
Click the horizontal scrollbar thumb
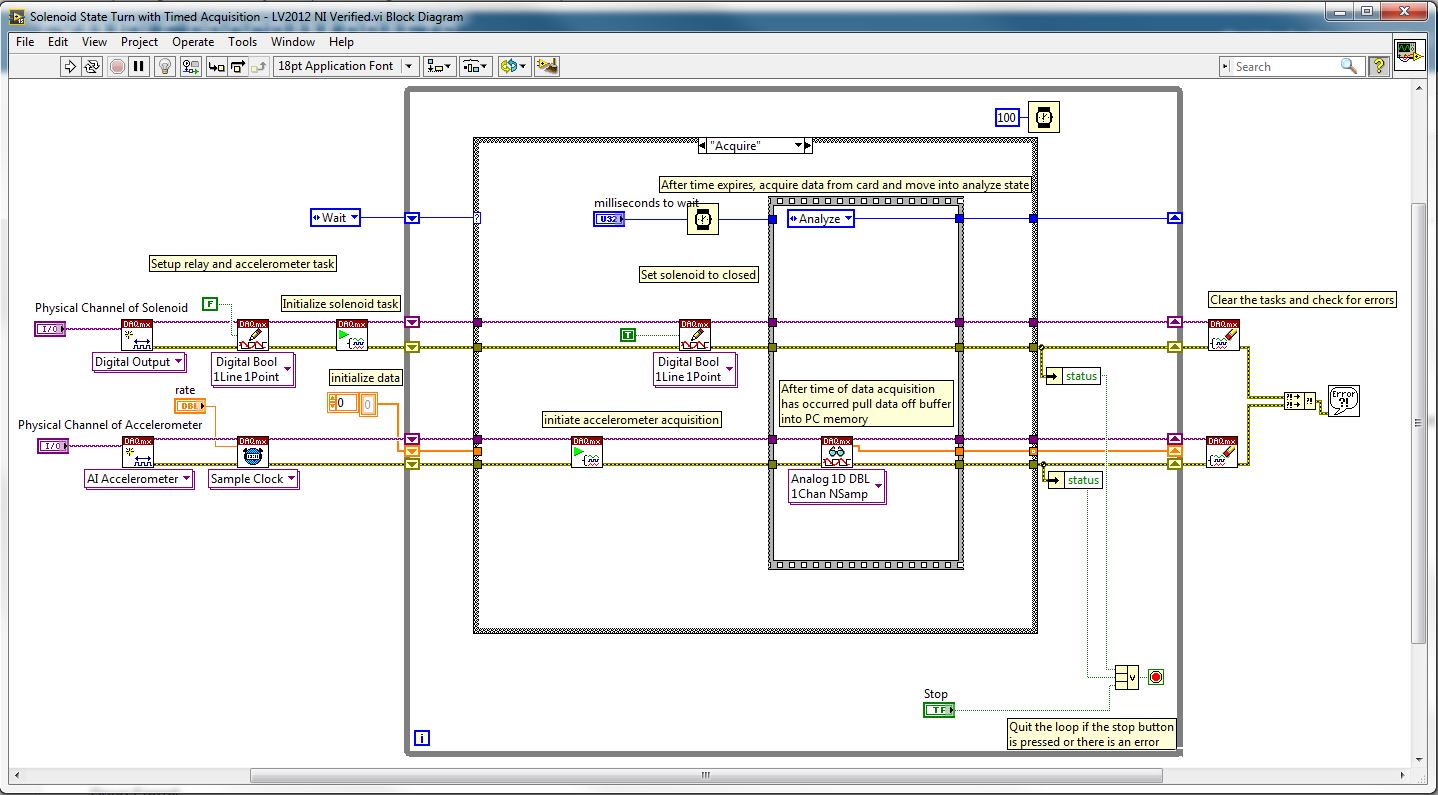coord(706,775)
